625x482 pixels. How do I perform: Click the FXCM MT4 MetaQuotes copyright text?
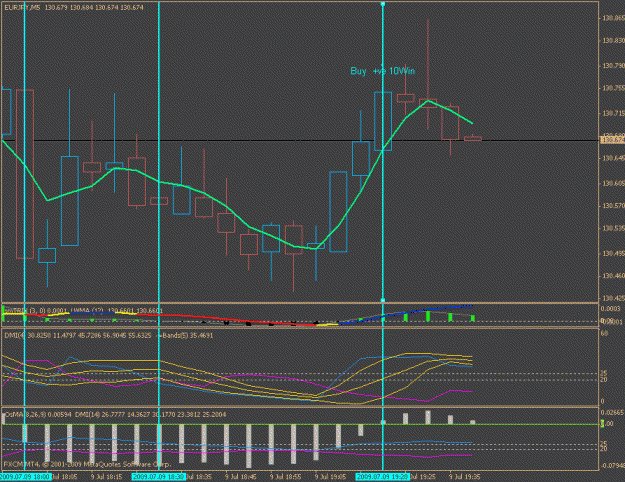tap(88, 464)
